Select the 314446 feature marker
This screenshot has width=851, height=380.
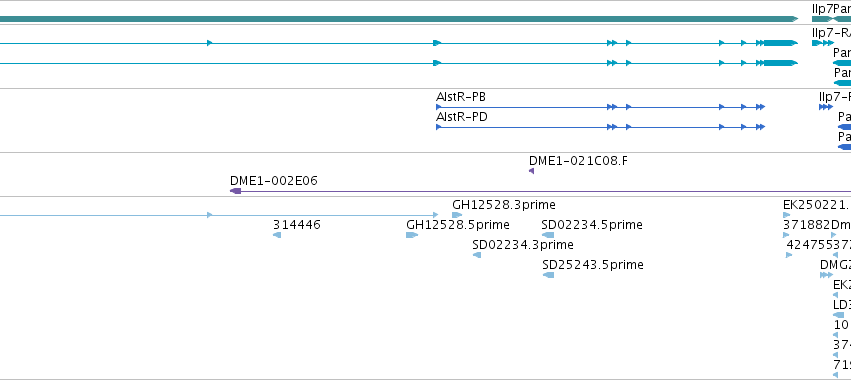click(x=277, y=235)
